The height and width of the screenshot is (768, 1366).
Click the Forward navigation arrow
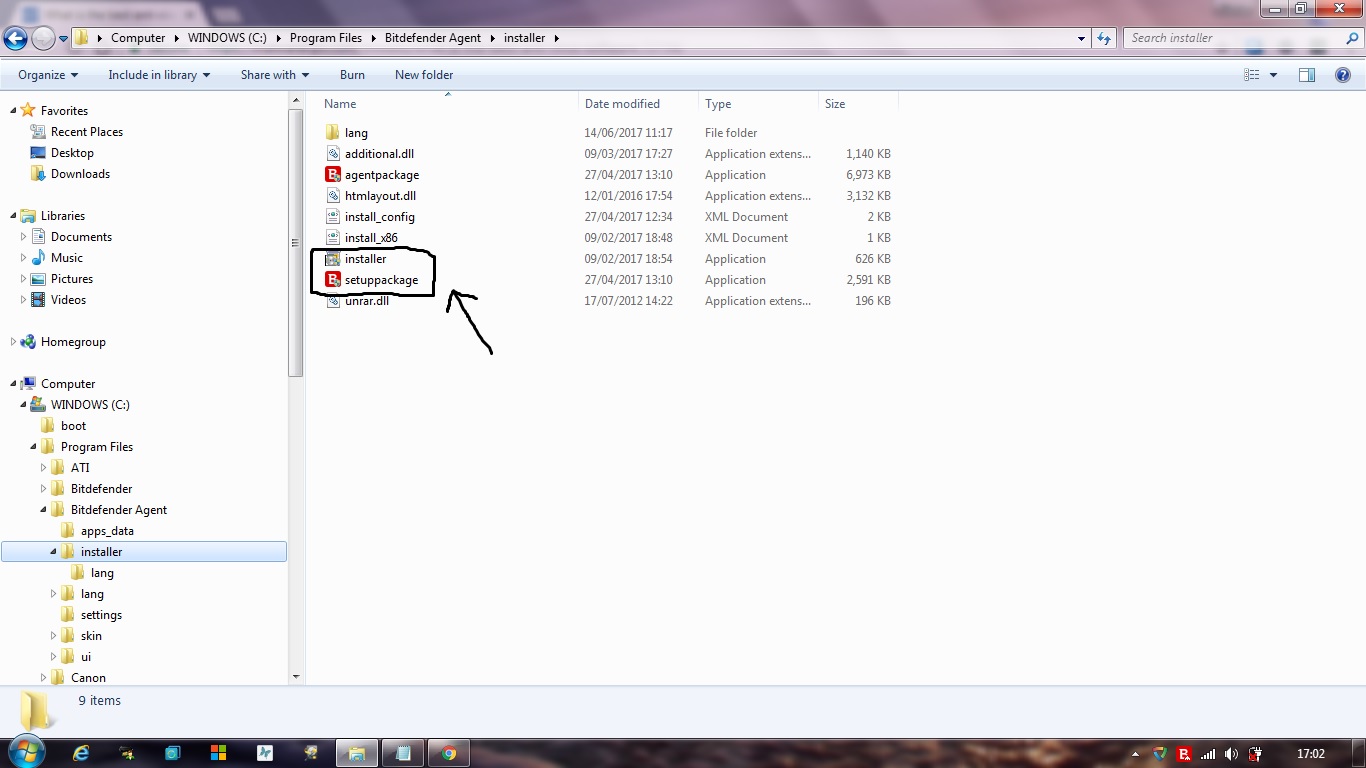click(x=43, y=38)
